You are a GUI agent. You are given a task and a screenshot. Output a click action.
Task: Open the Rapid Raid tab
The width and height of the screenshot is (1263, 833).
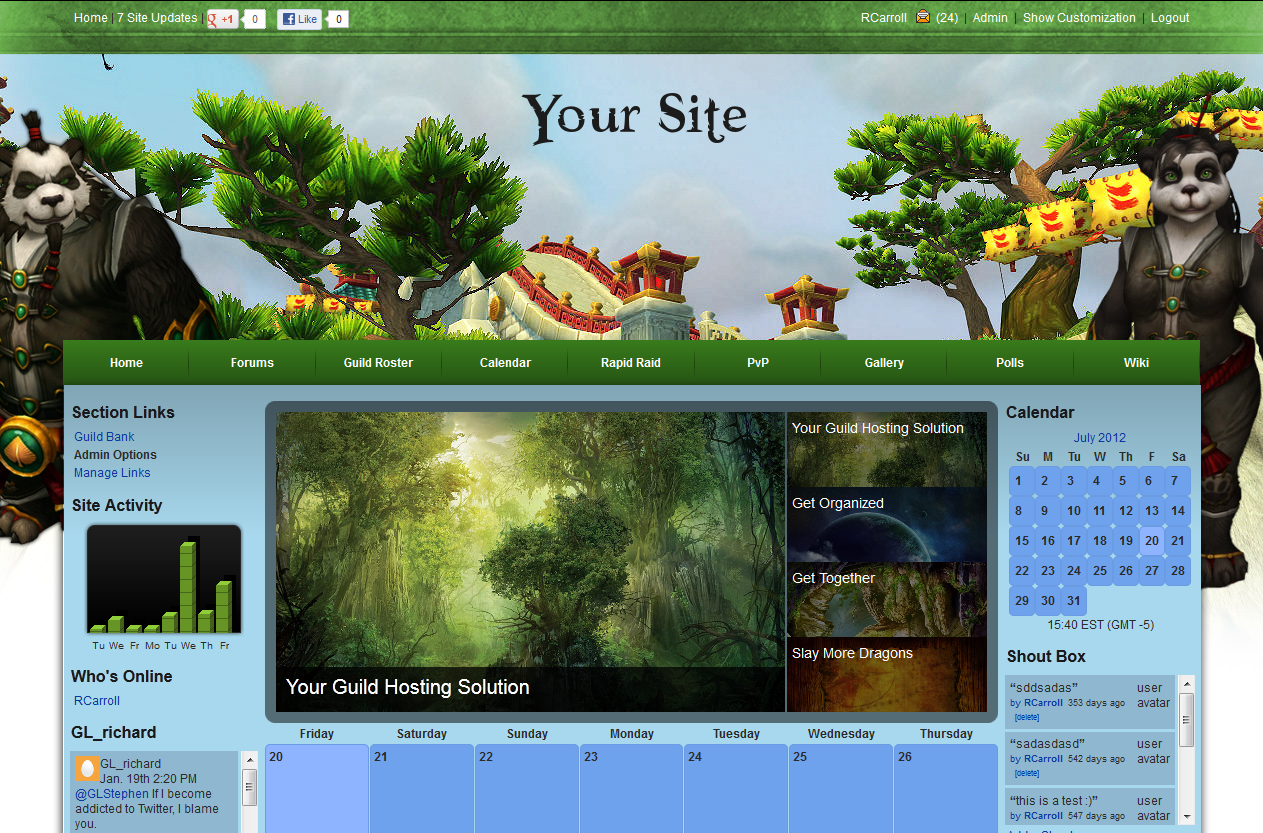point(631,363)
